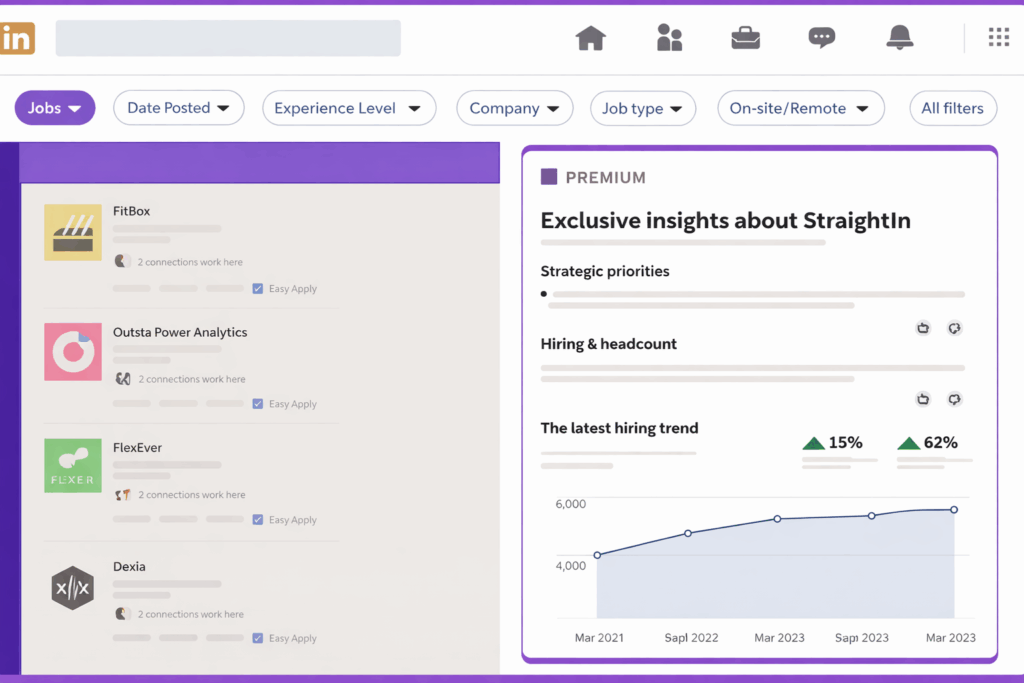Image resolution: width=1024 pixels, height=683 pixels.
Task: Expand the Company filter
Action: click(515, 108)
